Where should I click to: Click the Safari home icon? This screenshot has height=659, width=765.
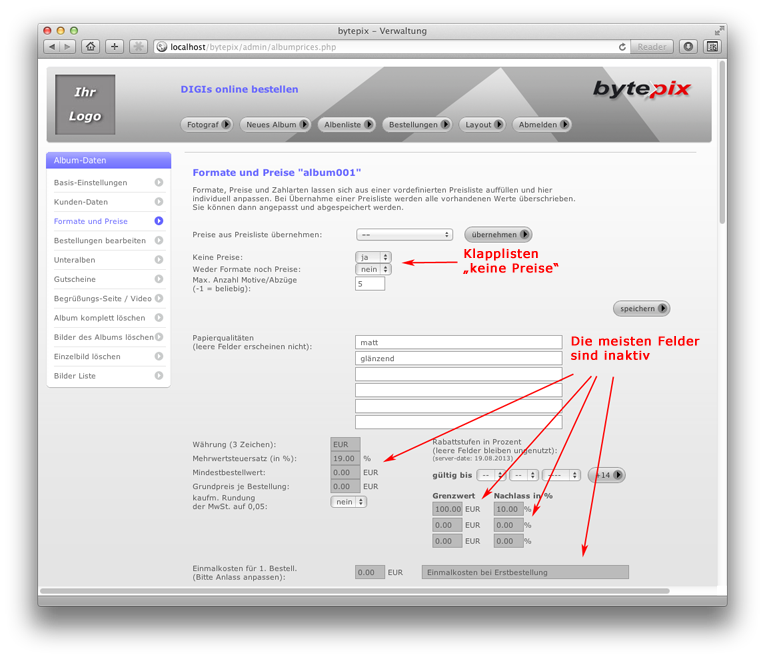[x=91, y=47]
